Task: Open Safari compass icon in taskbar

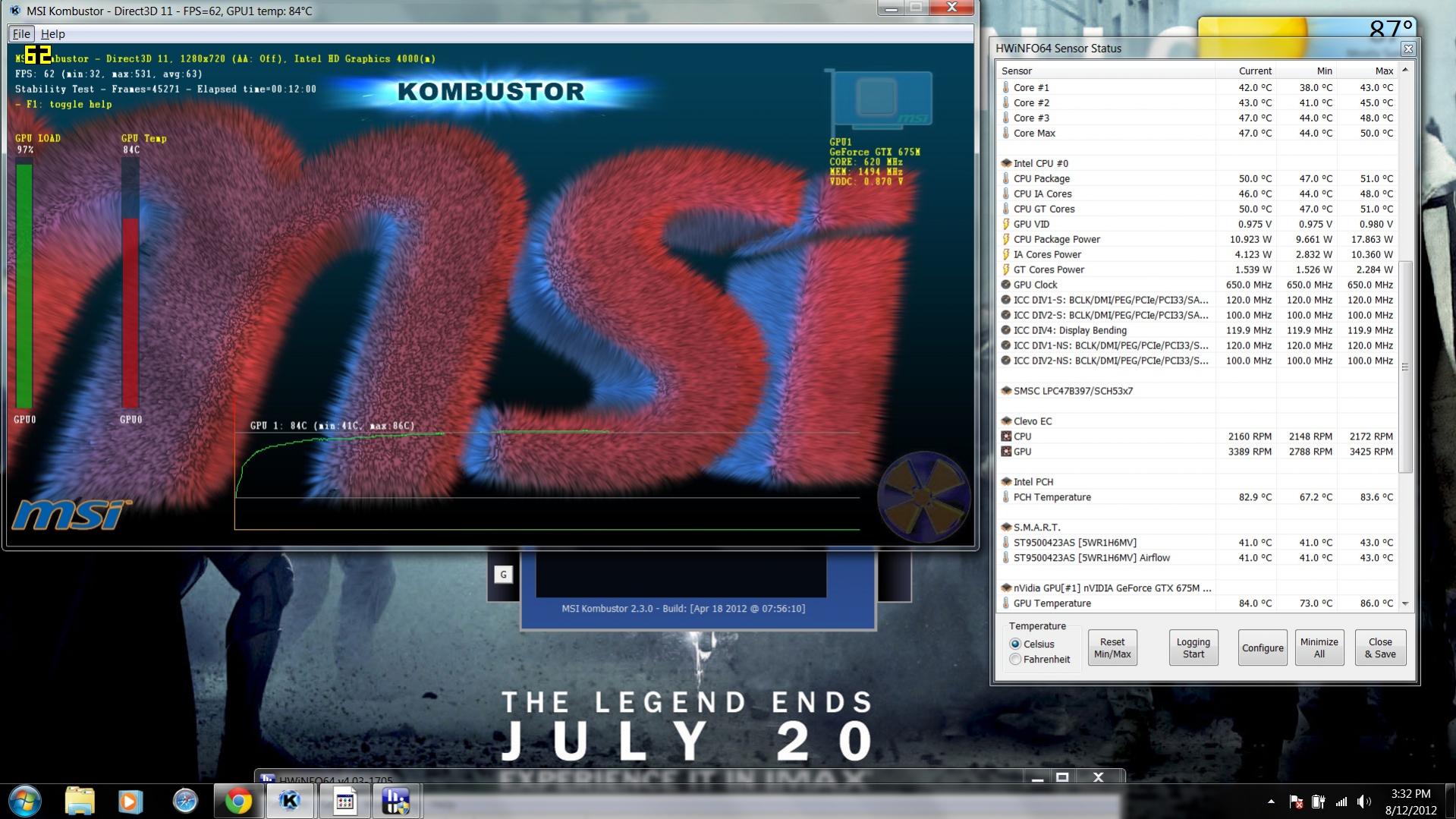Action: [184, 801]
